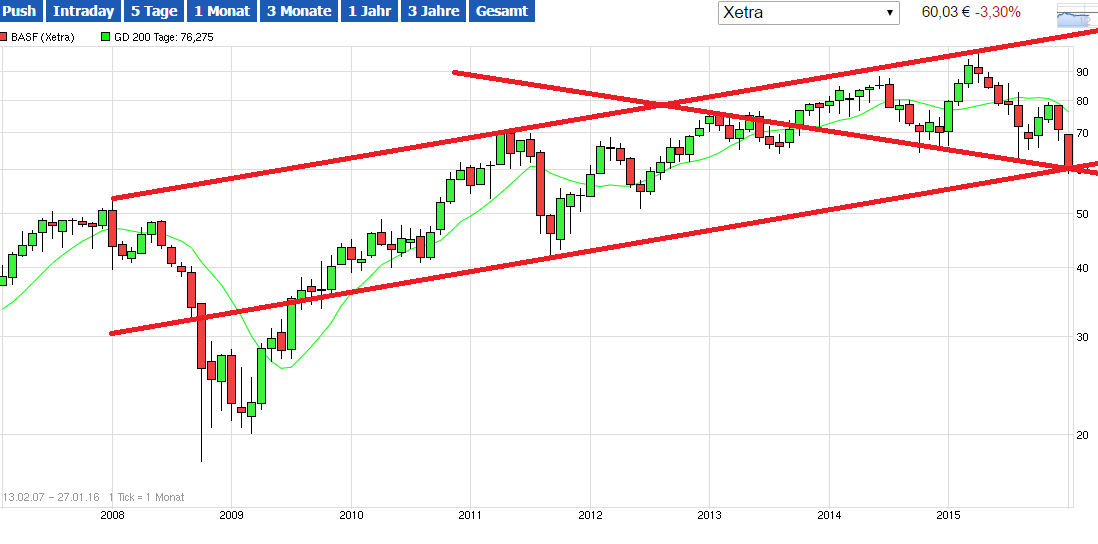Open the Xetra exchange dropdown
This screenshot has height=544, width=1098.
click(808, 13)
